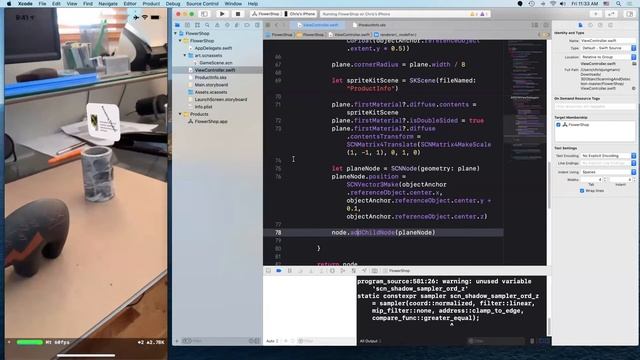Stop the running FlowerShop app
The image size is (640, 360).
(x=238, y=14)
